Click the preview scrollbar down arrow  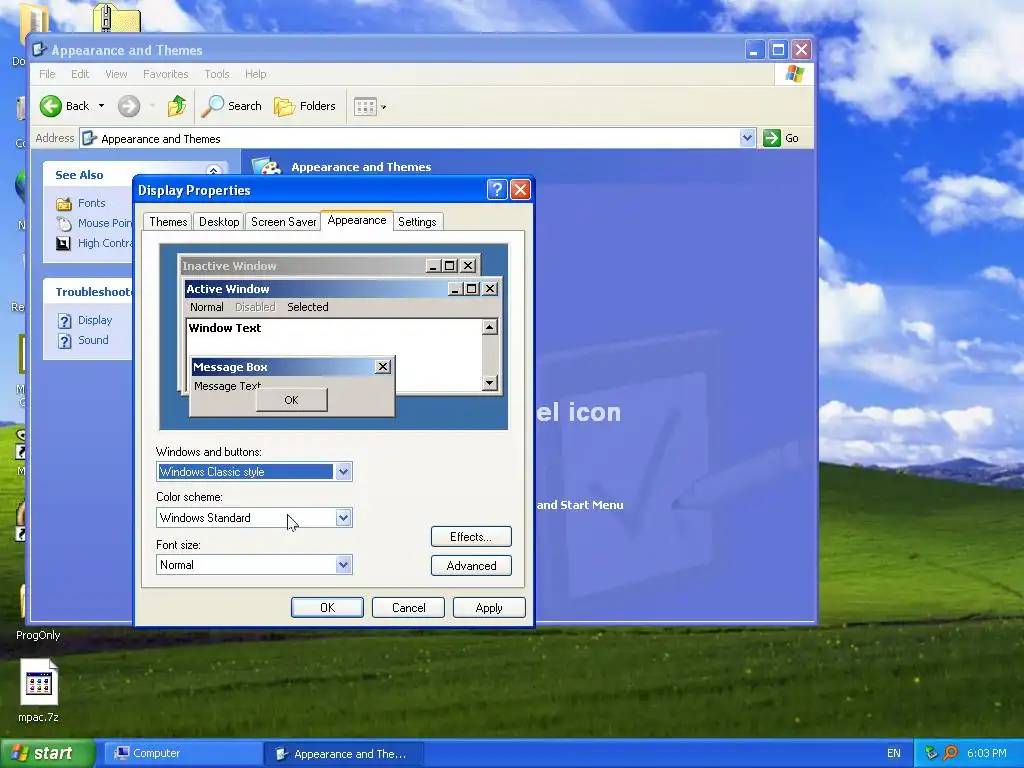490,383
